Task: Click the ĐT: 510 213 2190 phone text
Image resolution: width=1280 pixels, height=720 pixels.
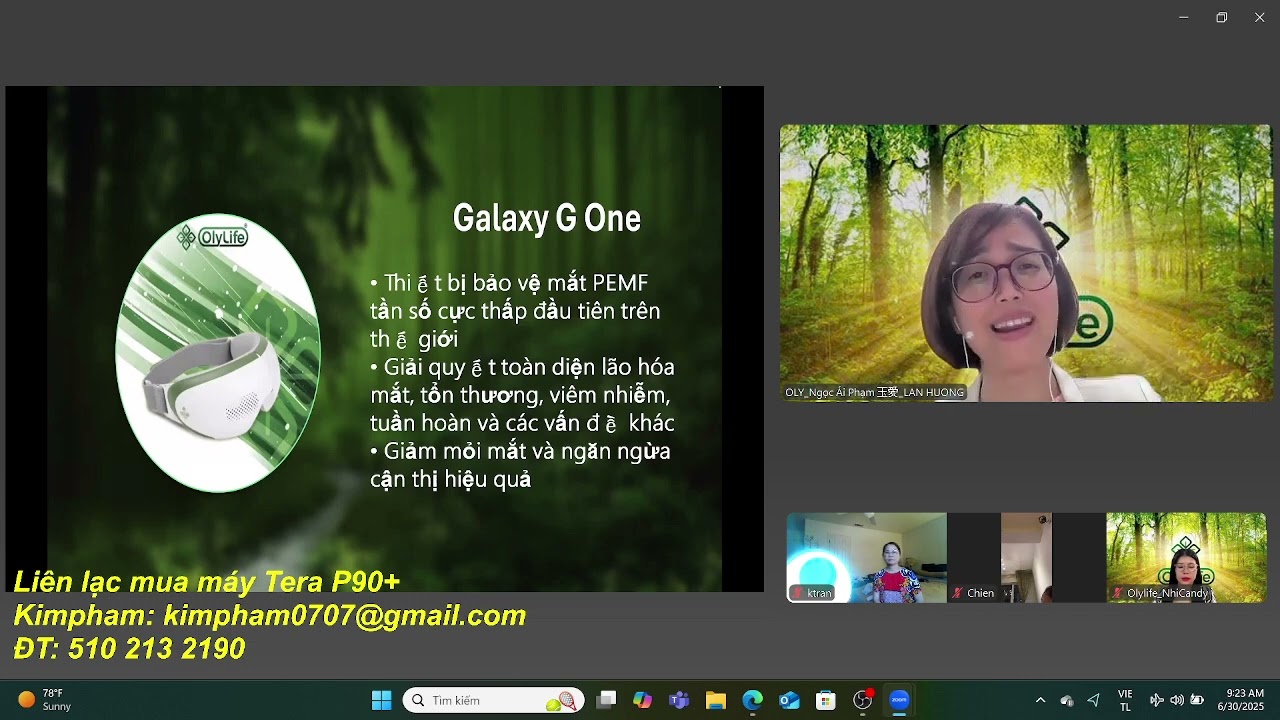Action: tap(129, 649)
